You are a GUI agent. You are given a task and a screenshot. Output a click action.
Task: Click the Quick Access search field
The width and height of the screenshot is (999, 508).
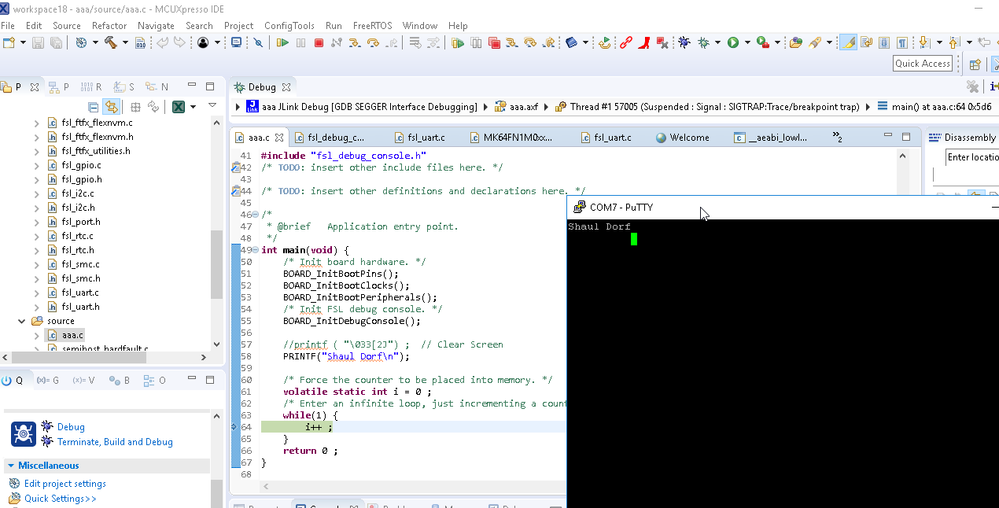pyautogui.click(x=922, y=64)
